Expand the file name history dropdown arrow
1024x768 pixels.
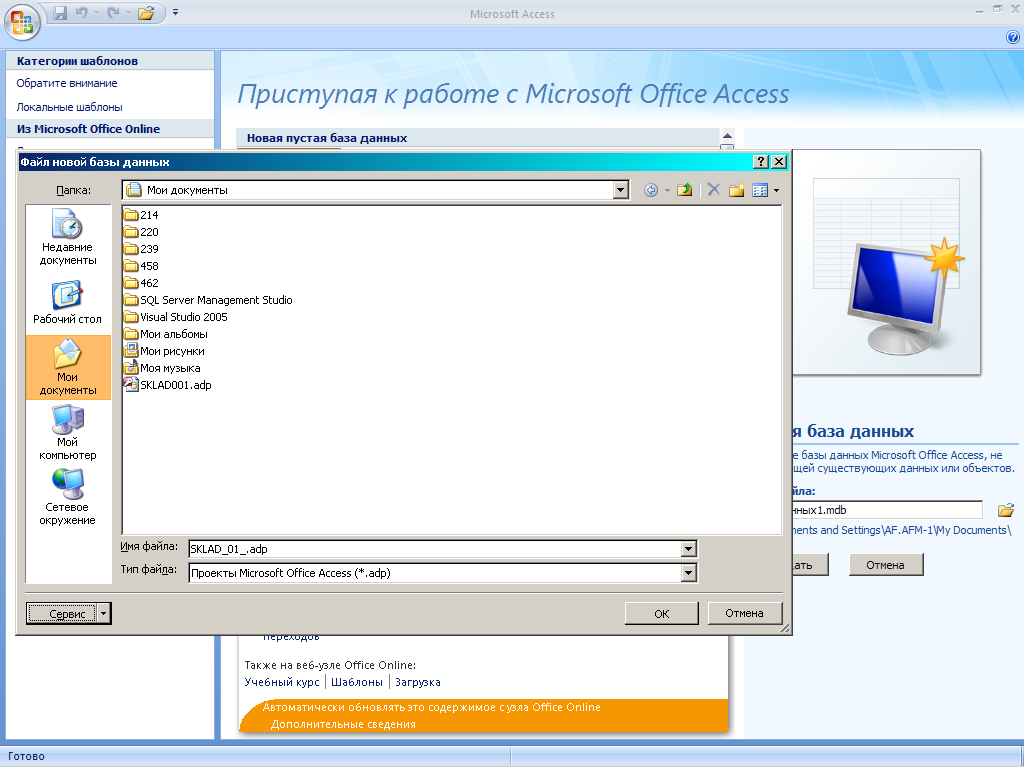688,549
